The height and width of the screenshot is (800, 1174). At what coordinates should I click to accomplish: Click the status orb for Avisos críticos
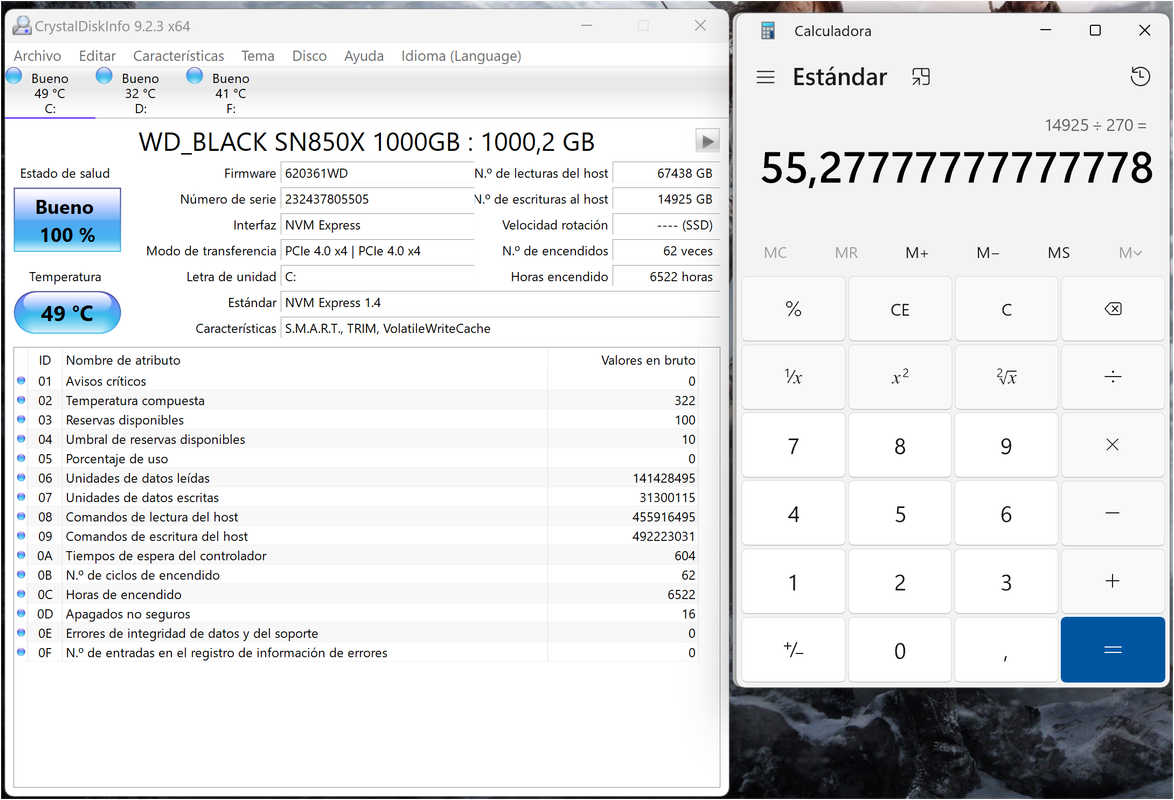21,381
